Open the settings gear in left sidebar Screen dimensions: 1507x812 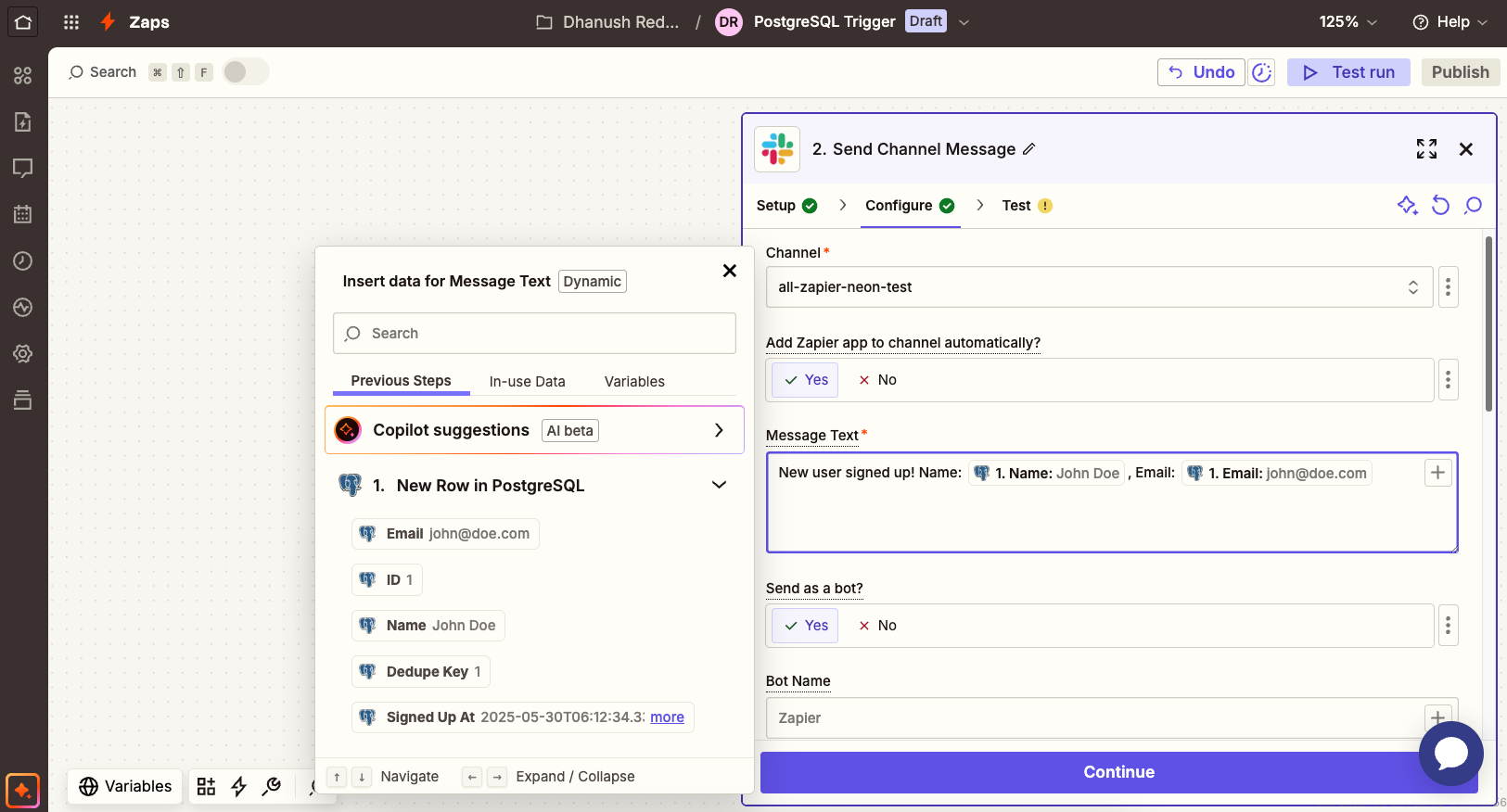click(23, 354)
